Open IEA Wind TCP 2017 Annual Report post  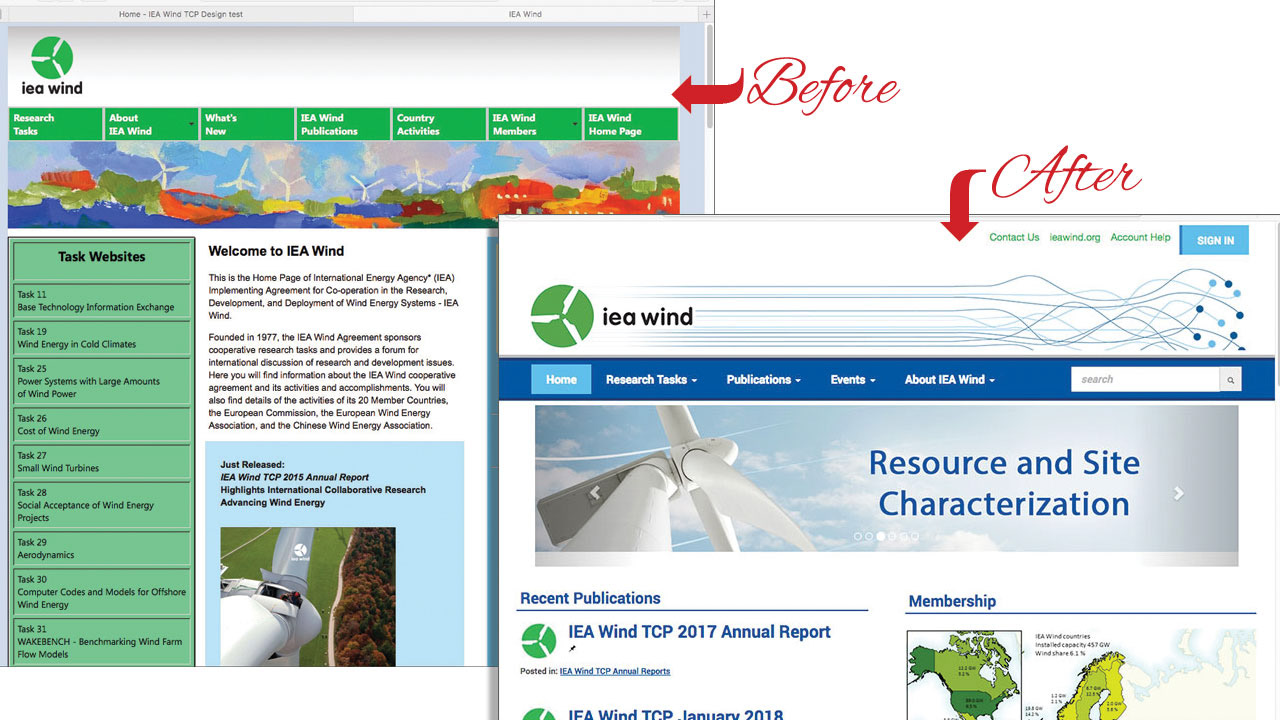(699, 632)
